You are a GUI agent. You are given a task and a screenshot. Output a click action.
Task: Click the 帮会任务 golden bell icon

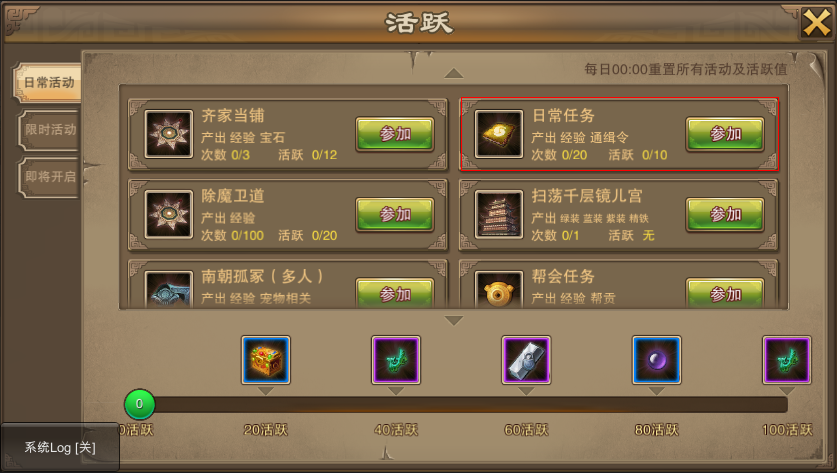click(x=499, y=290)
